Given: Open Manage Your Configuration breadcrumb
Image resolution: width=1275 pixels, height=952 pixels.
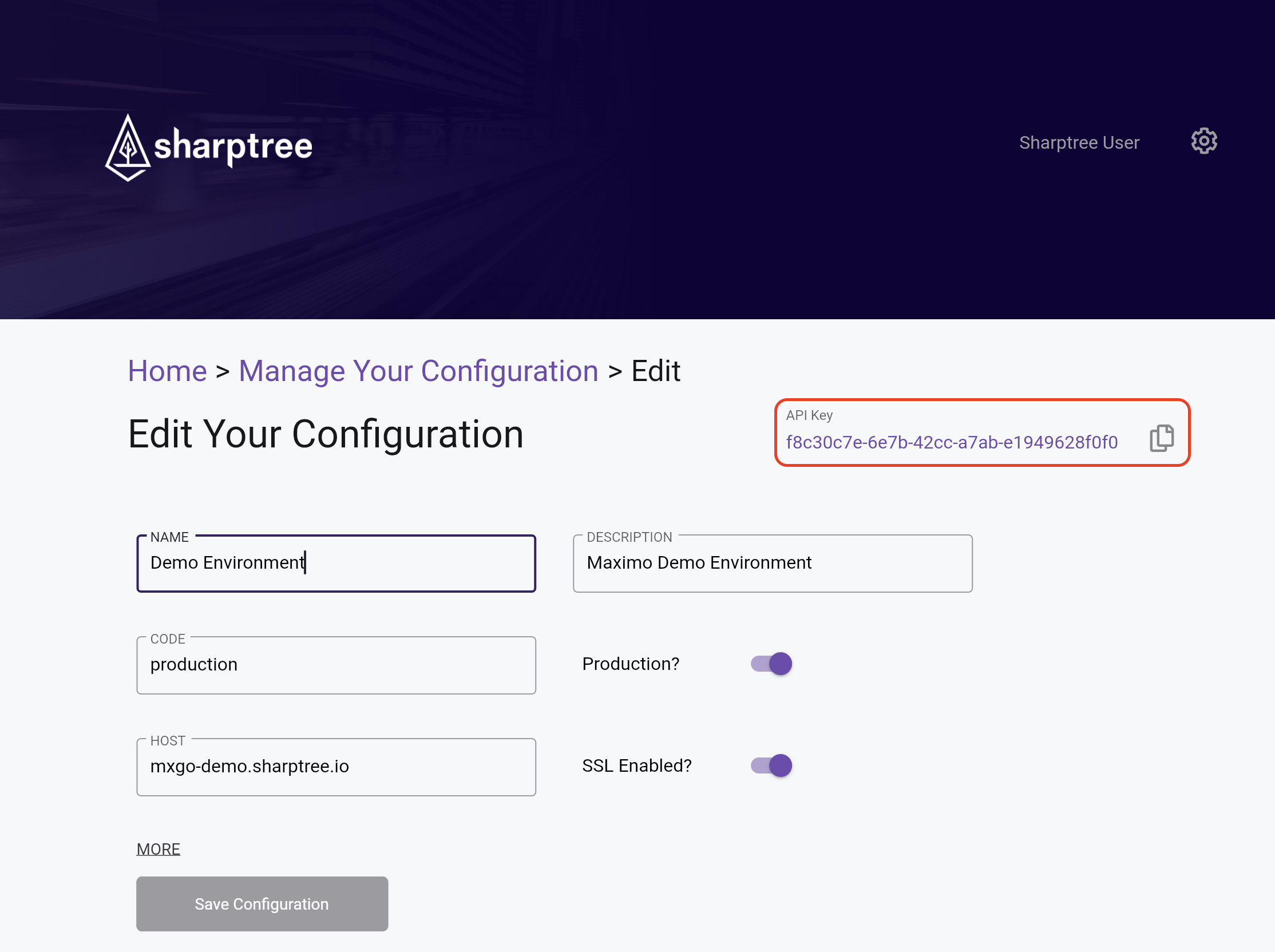Looking at the screenshot, I should pos(418,371).
